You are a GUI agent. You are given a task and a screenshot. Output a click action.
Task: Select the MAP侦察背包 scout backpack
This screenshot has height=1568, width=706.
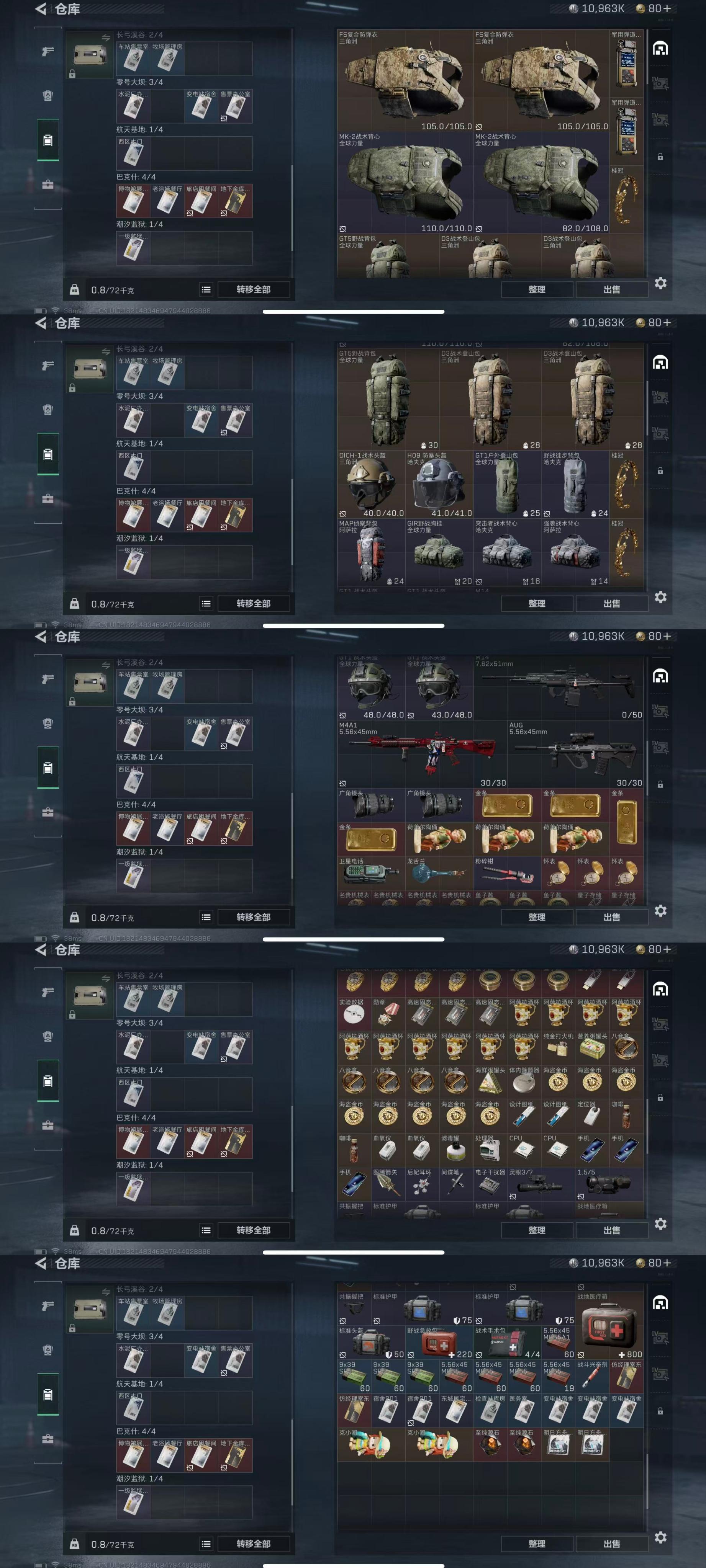pyautogui.click(x=371, y=553)
